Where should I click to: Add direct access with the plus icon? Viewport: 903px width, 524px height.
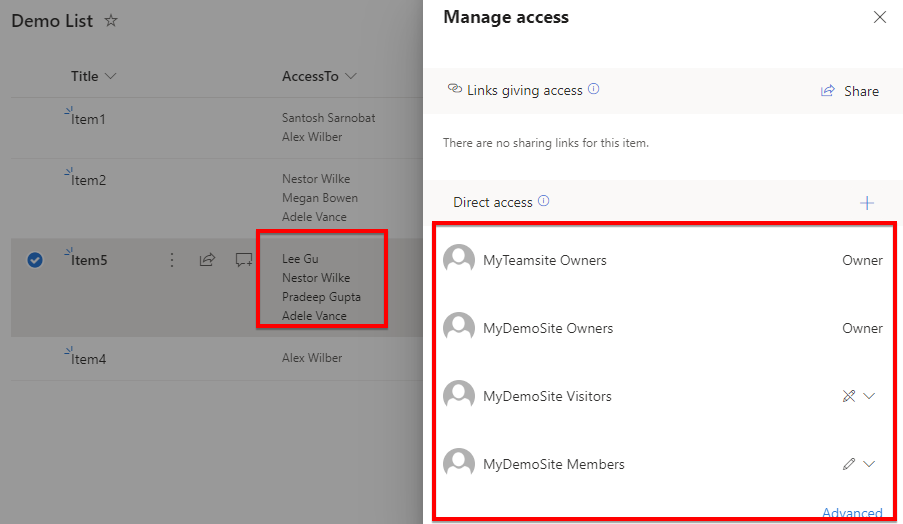click(867, 203)
